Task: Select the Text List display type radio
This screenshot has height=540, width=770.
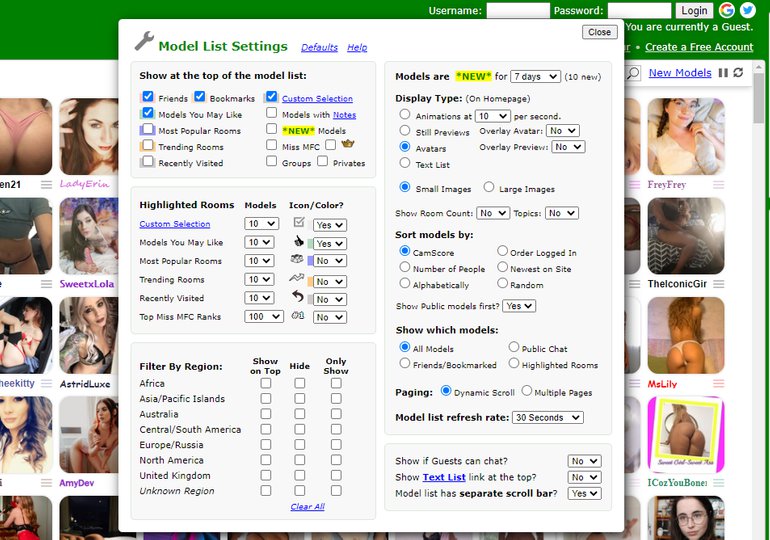Action: point(405,162)
